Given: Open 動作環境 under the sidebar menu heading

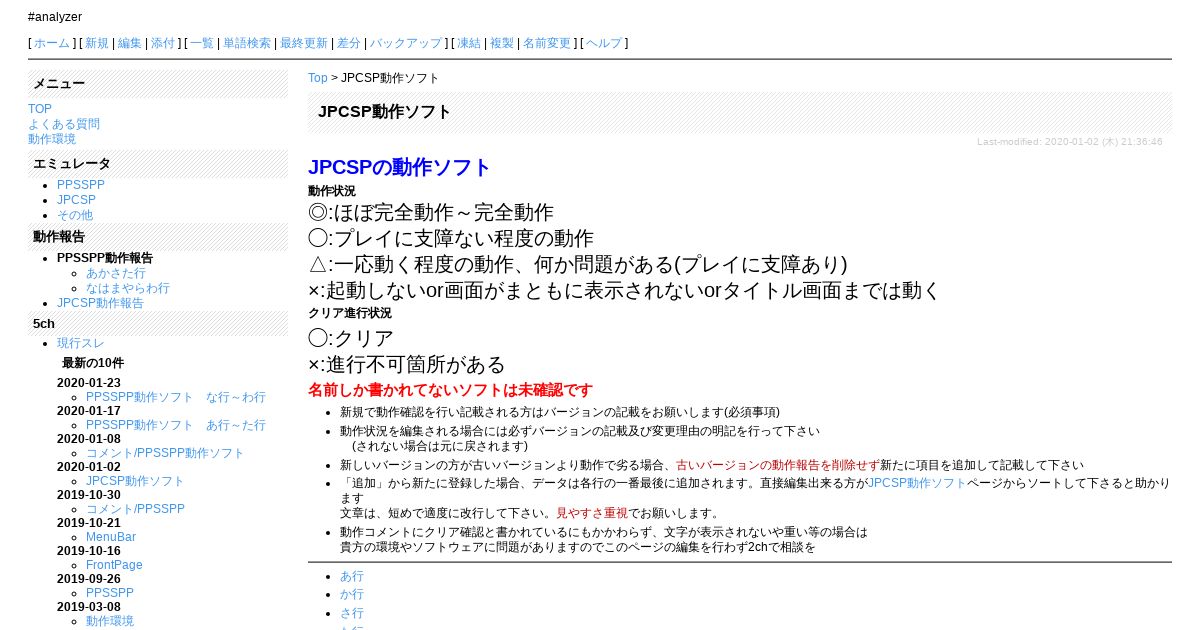Looking at the screenshot, I should 52,139.
